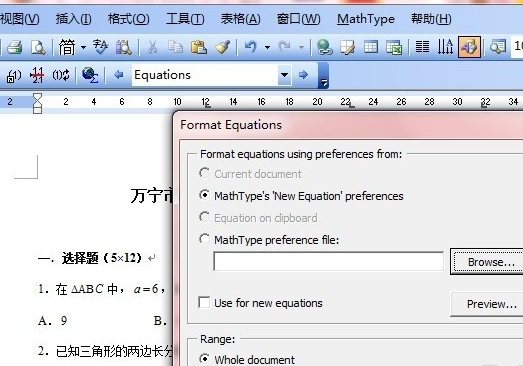Click the previous equation left arrow
Viewport: 523px width, 366px height.
(118, 75)
